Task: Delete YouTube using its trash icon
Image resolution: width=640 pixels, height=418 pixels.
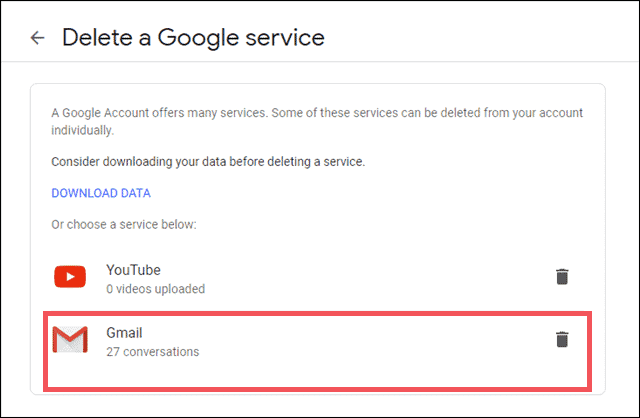Action: point(562,277)
